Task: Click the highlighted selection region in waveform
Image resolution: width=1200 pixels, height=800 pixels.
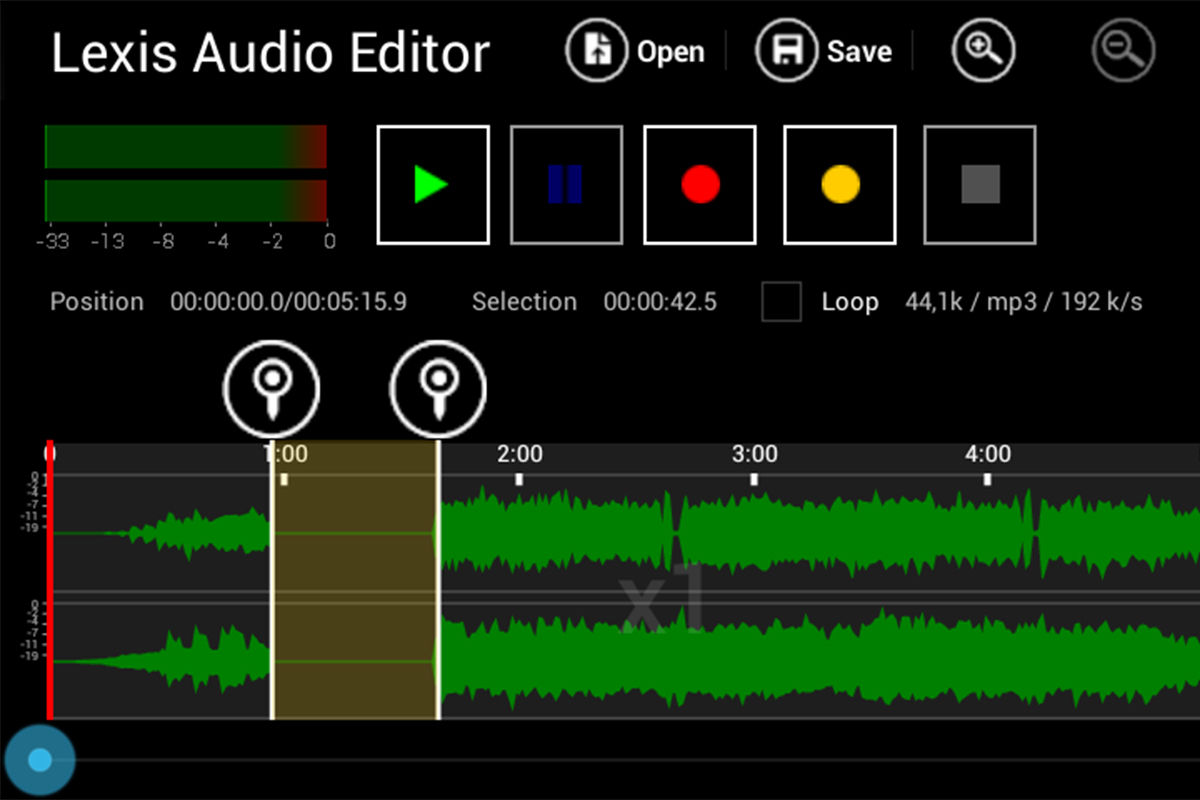Action: [355, 580]
